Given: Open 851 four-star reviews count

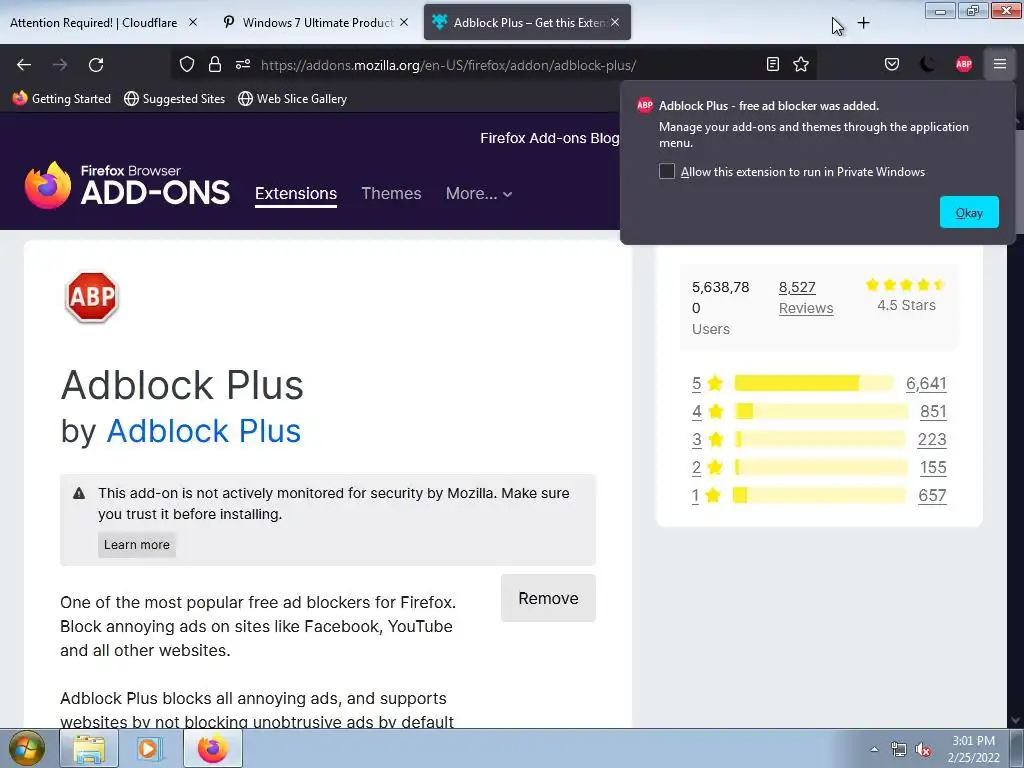Looking at the screenshot, I should click(x=933, y=411).
